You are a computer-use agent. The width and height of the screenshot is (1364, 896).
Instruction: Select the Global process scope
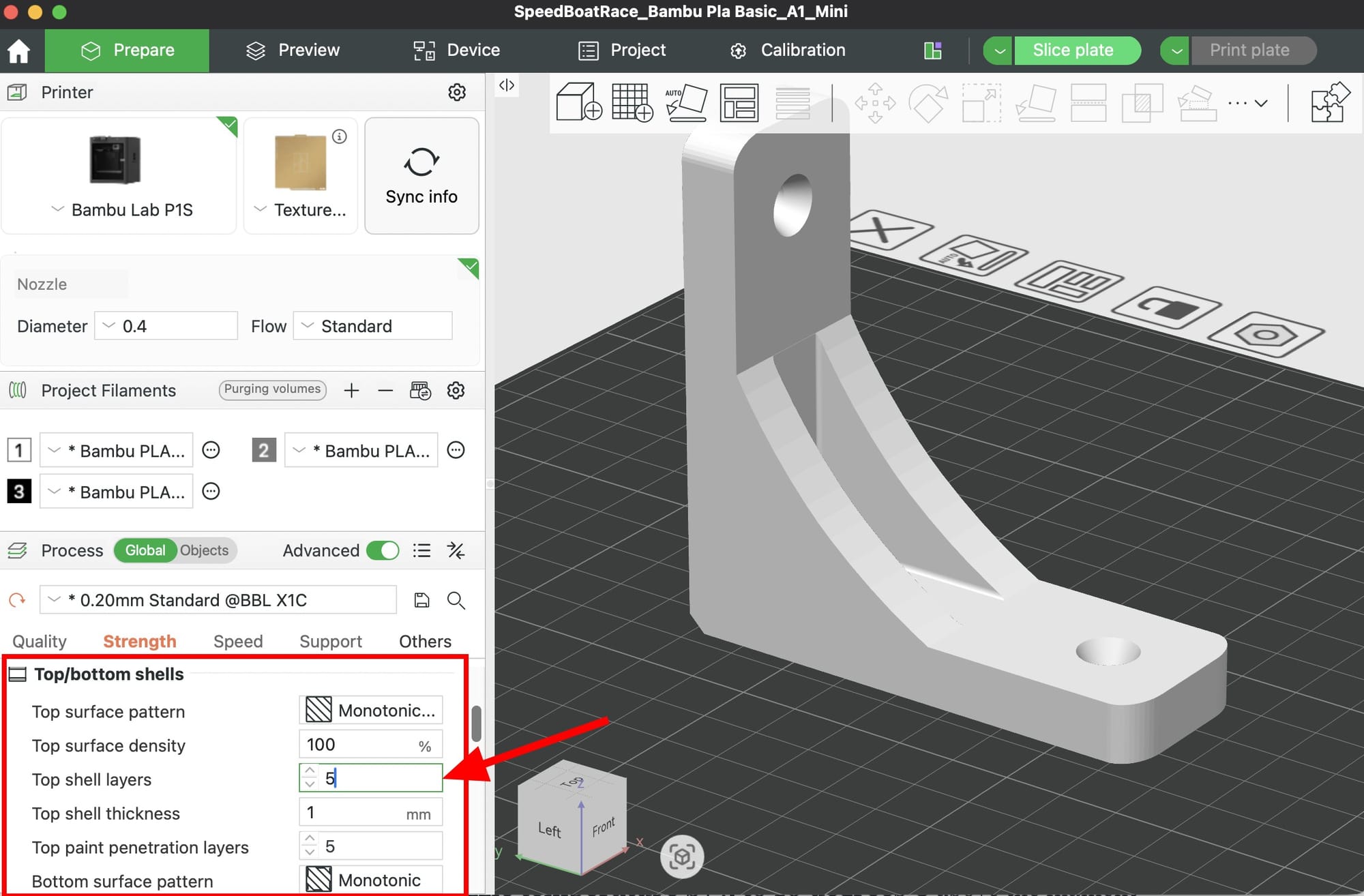145,550
